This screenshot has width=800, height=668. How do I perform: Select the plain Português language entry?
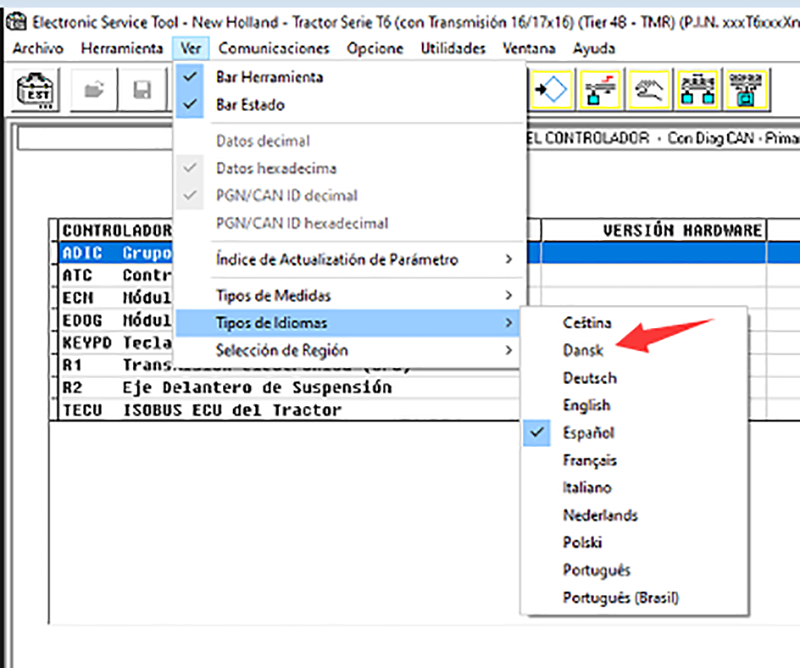(634, 570)
